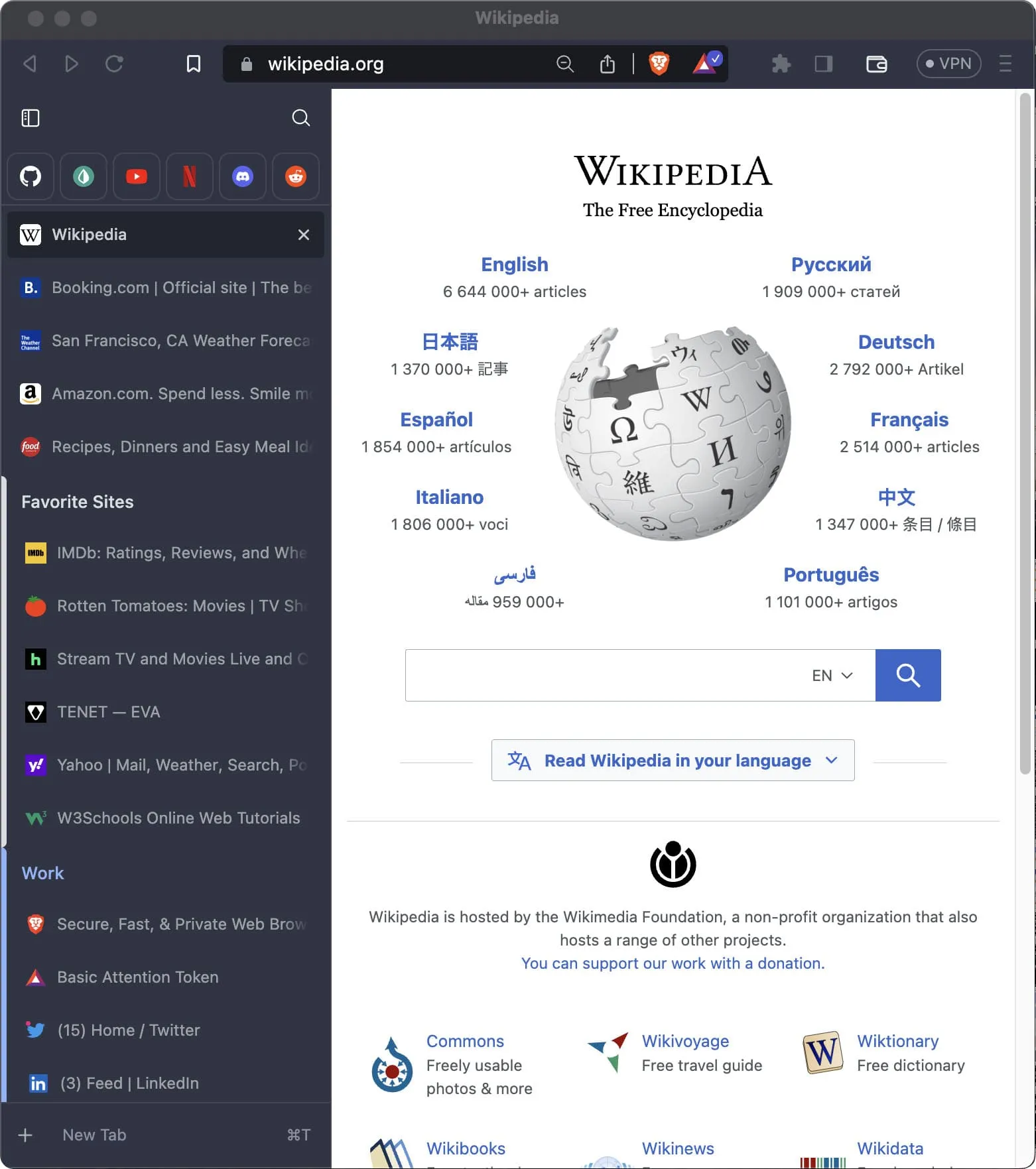1036x1169 pixels.
Task: Open the pinned GitHub tab
Action: [31, 176]
